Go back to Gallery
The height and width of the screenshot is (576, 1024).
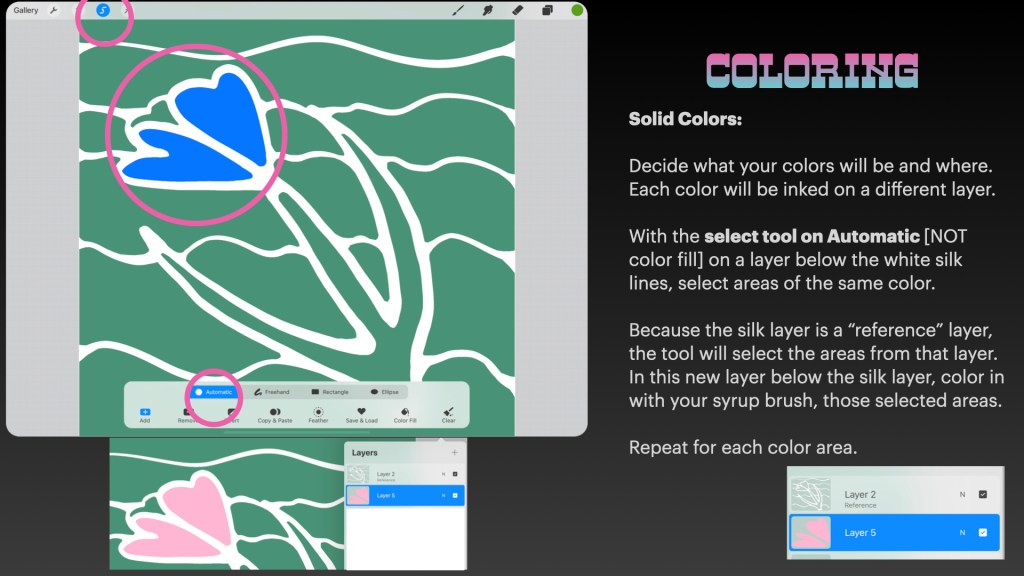tap(26, 10)
